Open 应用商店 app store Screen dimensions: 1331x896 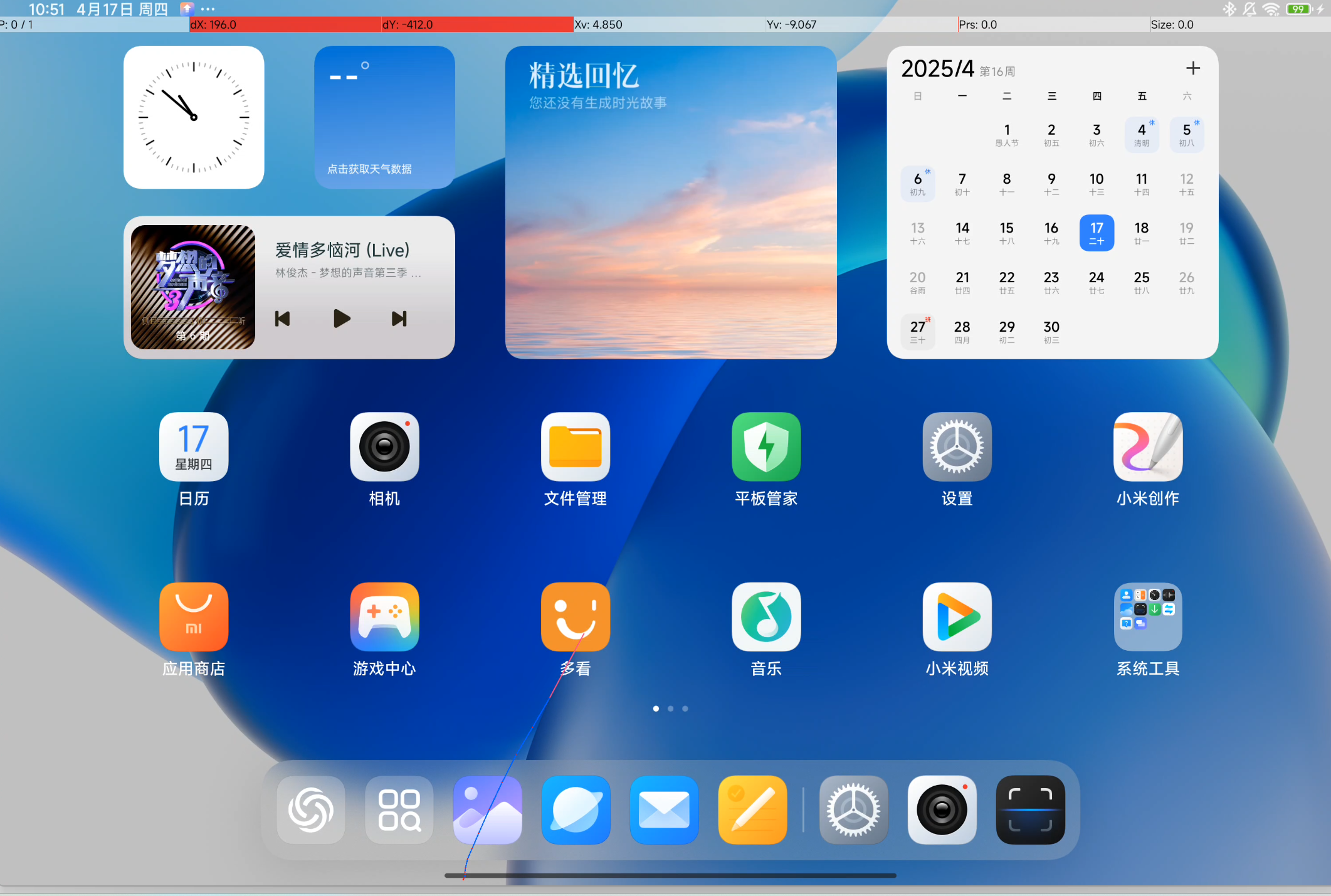194,617
